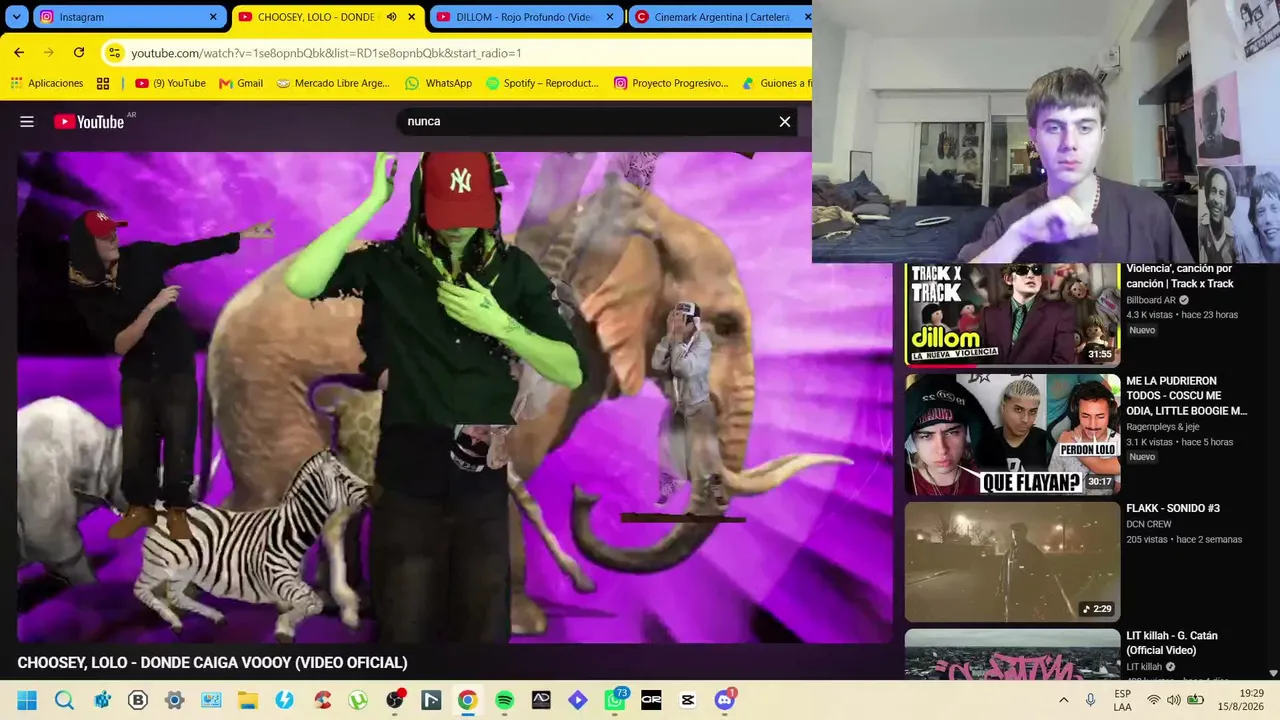Screen dimensions: 1280x720
Task: Open the FLAKK - SONIDO #3 thumbnail
Action: (x=1012, y=562)
